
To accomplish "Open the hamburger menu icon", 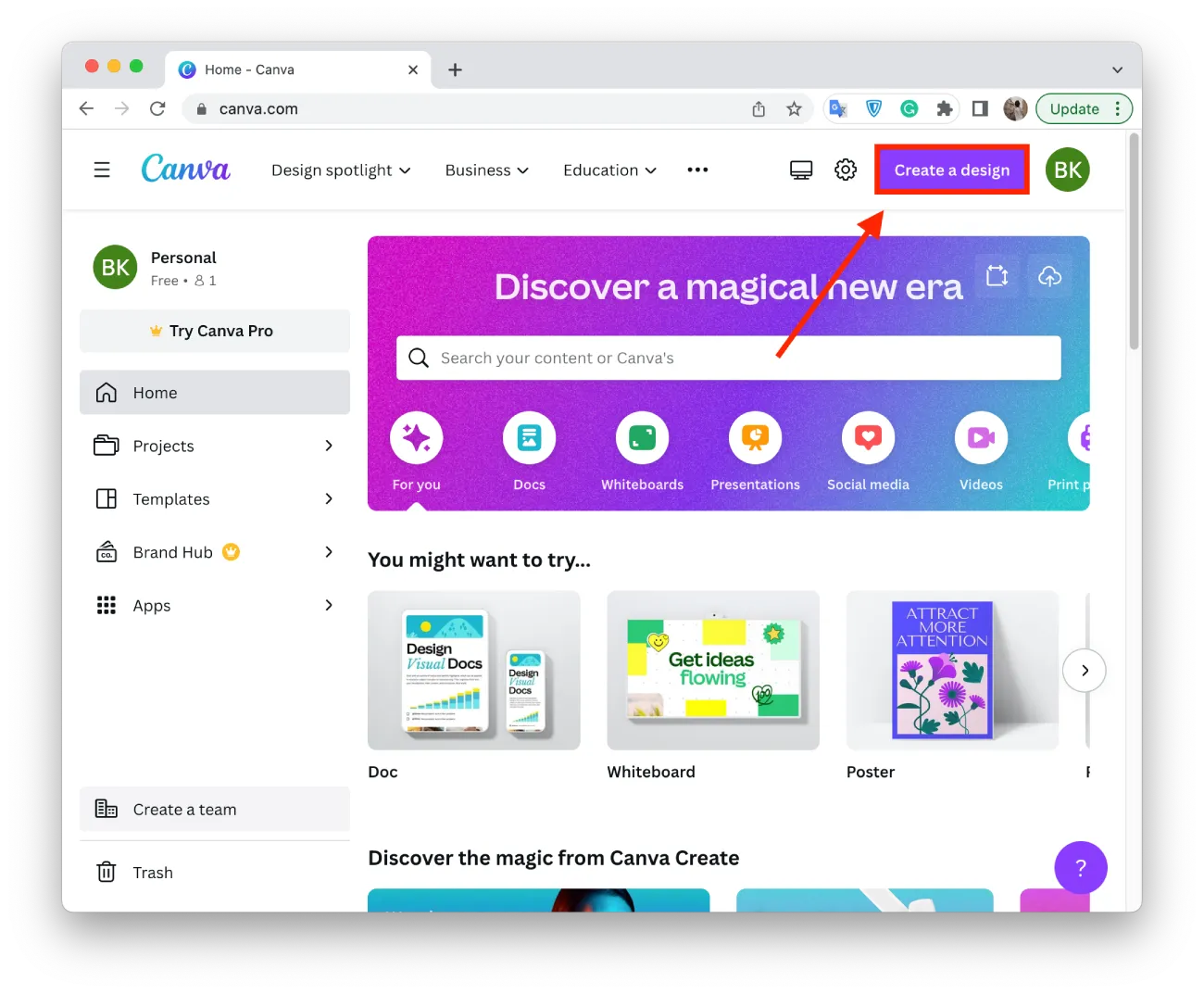I will tap(102, 170).
